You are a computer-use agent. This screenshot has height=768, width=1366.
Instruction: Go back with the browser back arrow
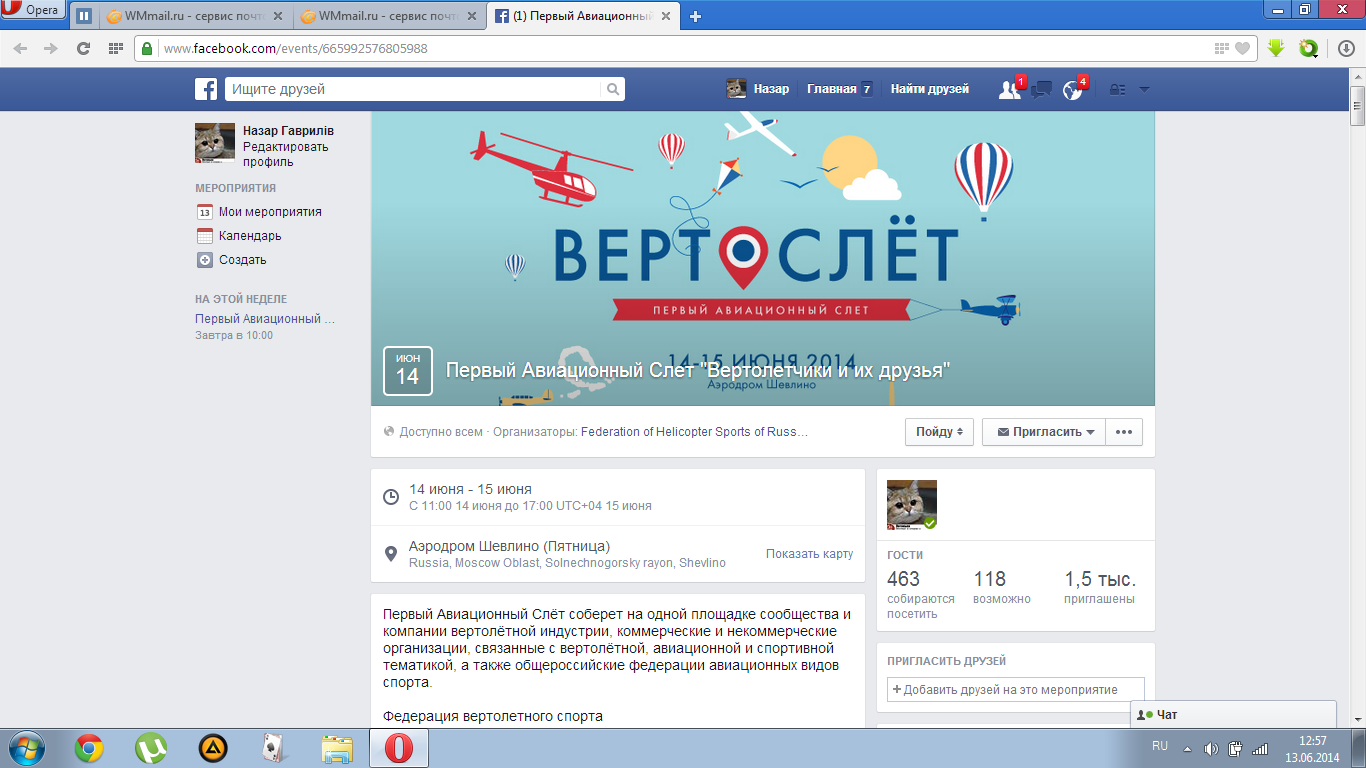pos(21,48)
